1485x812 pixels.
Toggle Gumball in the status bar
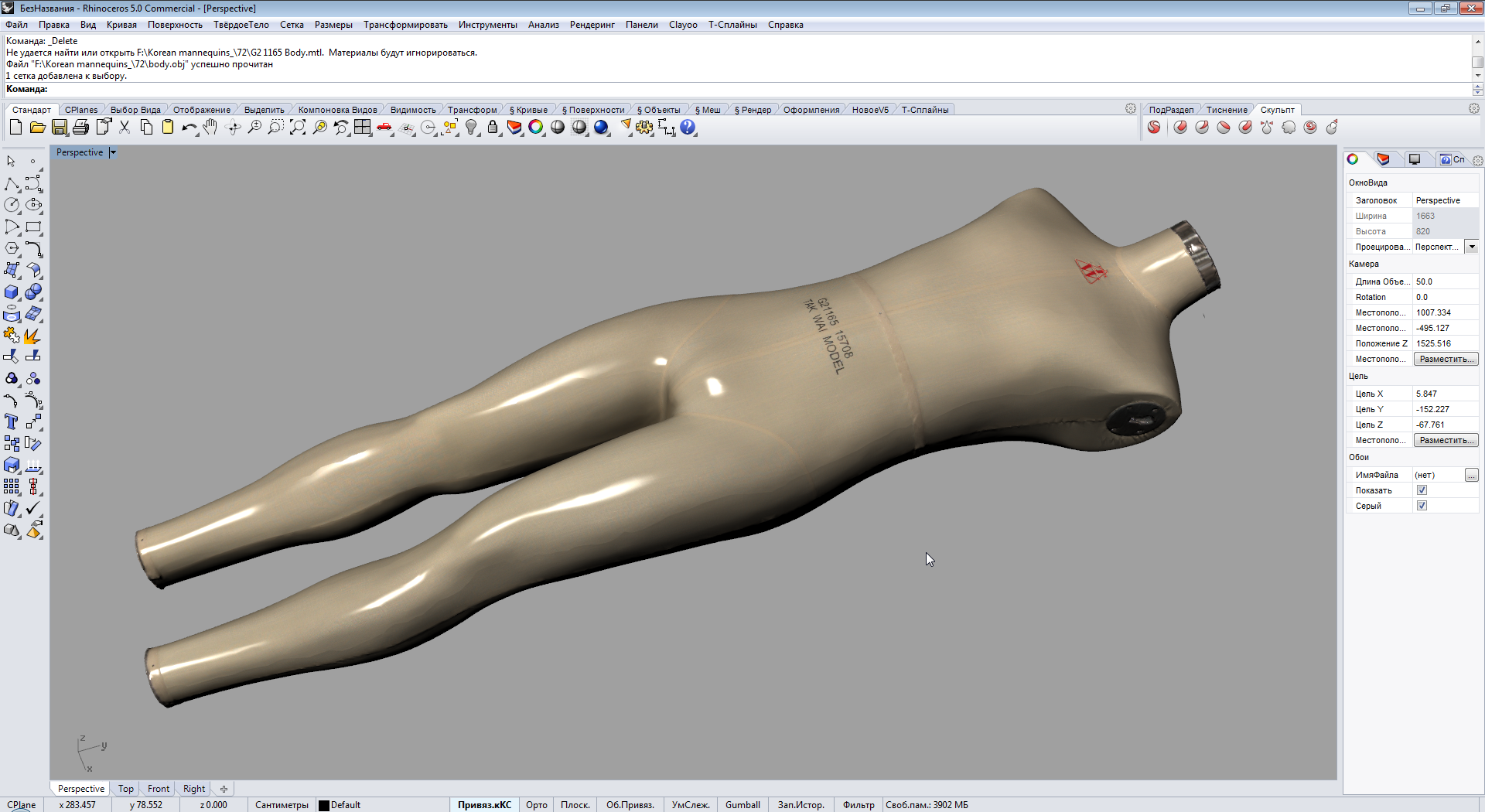pyautogui.click(x=742, y=805)
